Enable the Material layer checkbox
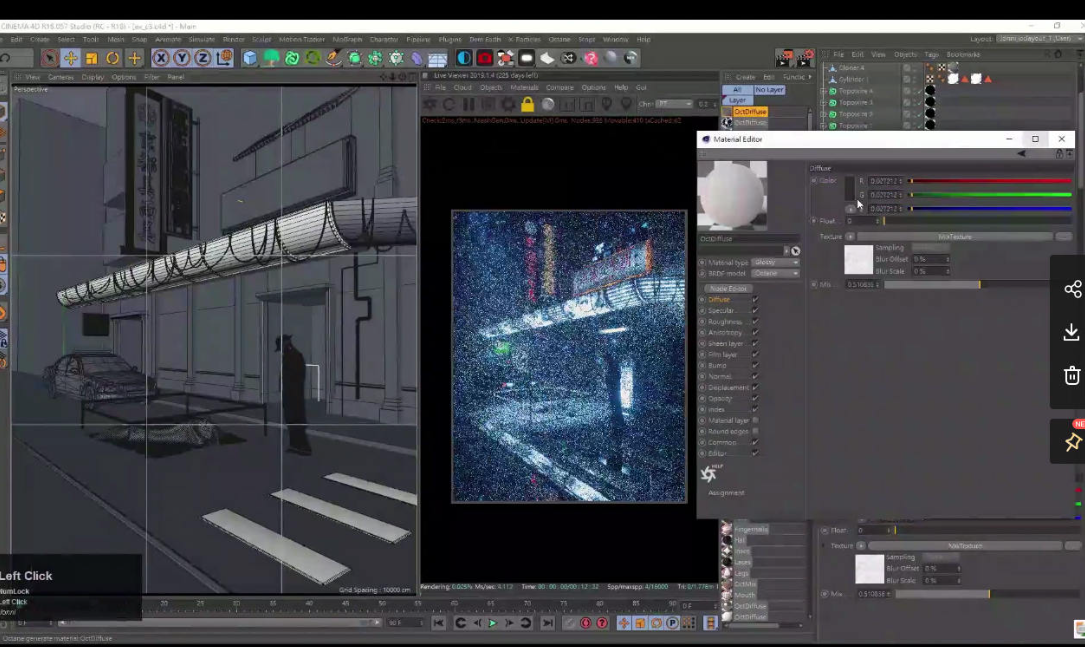Viewport: 1085px width, 647px height. point(755,420)
